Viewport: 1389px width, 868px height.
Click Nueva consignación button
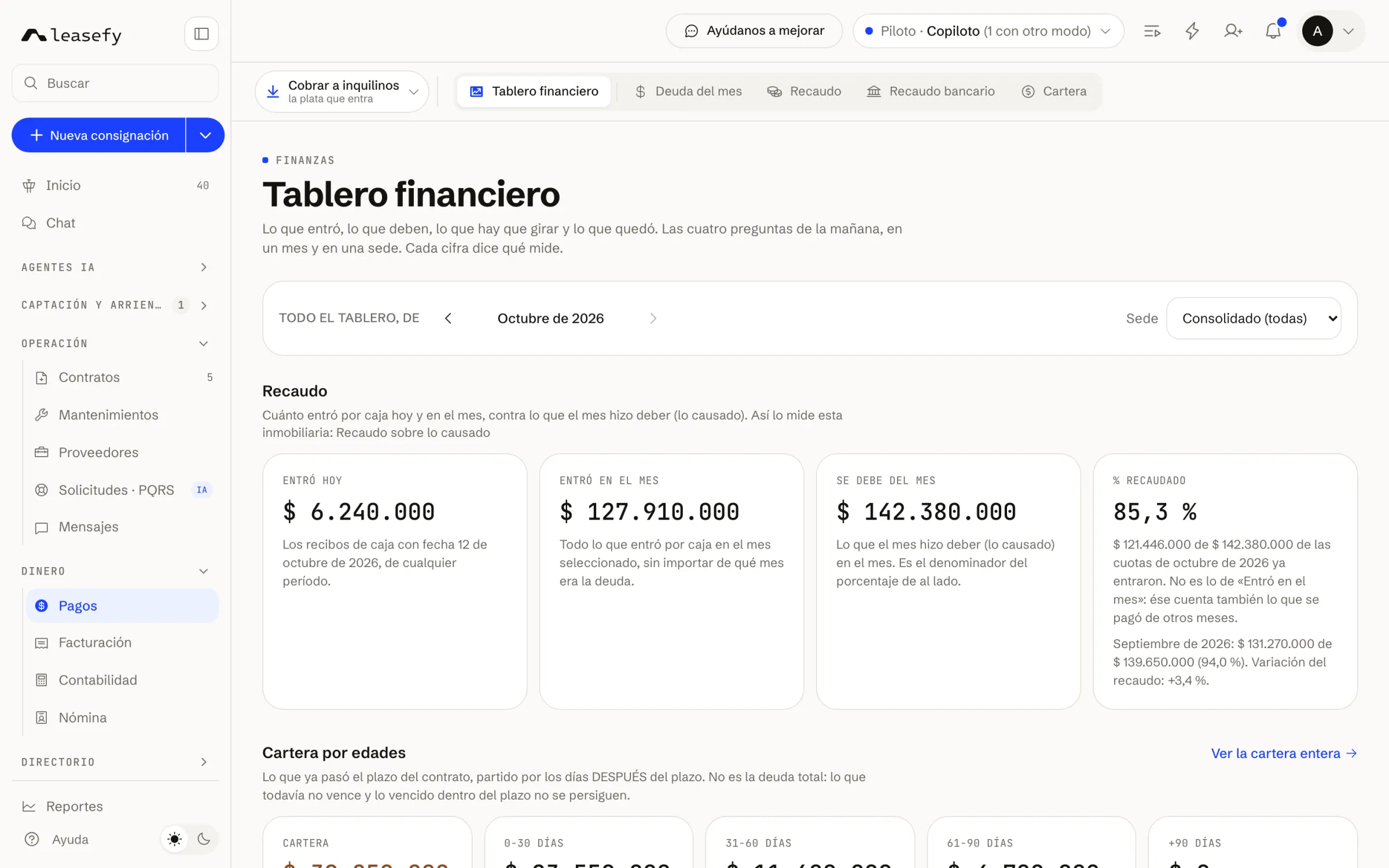(x=98, y=135)
